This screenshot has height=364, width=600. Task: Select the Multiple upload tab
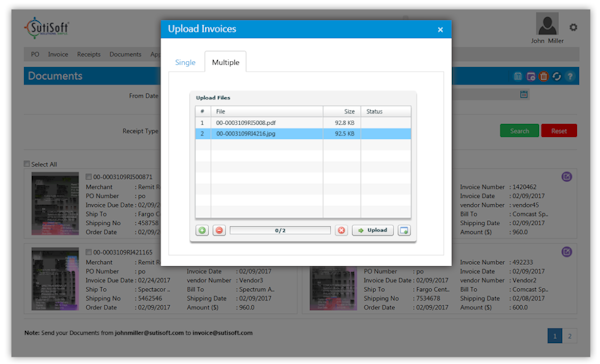225,62
